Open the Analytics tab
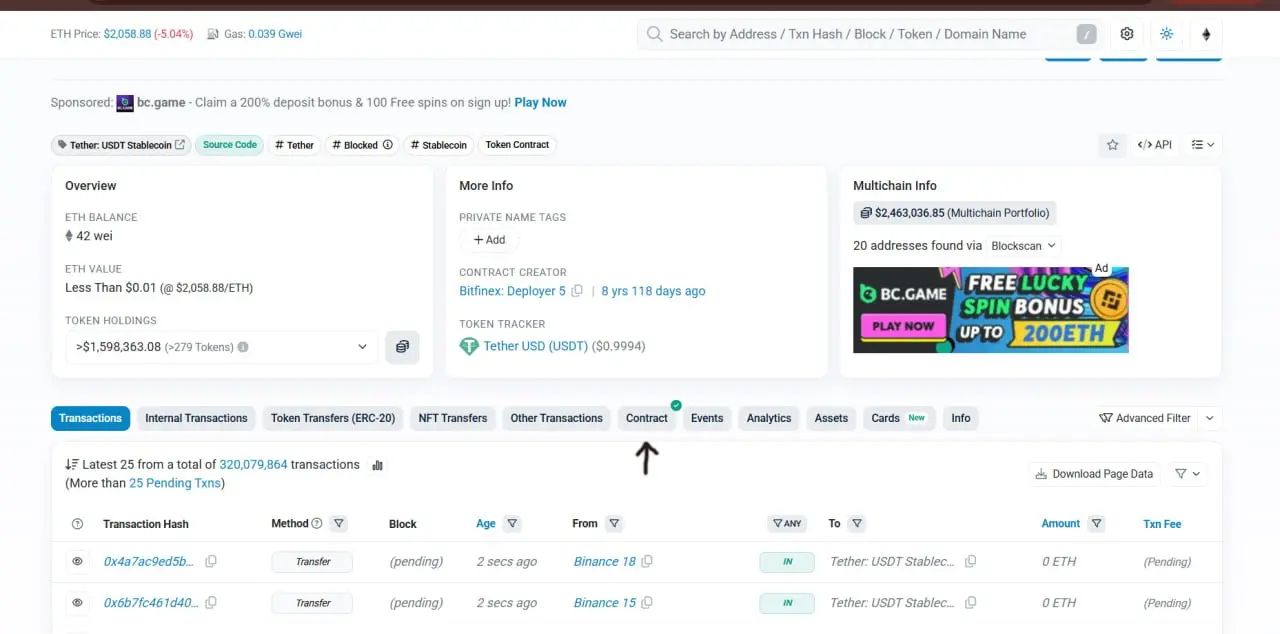The image size is (1280, 634). [x=769, y=418]
